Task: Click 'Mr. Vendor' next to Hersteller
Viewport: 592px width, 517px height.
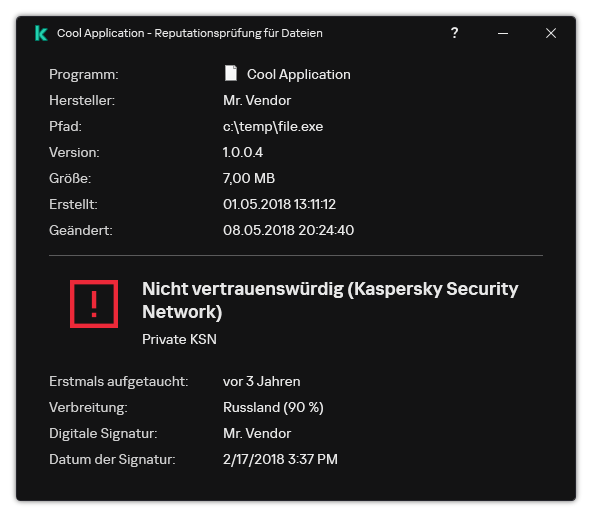Action: [x=257, y=100]
